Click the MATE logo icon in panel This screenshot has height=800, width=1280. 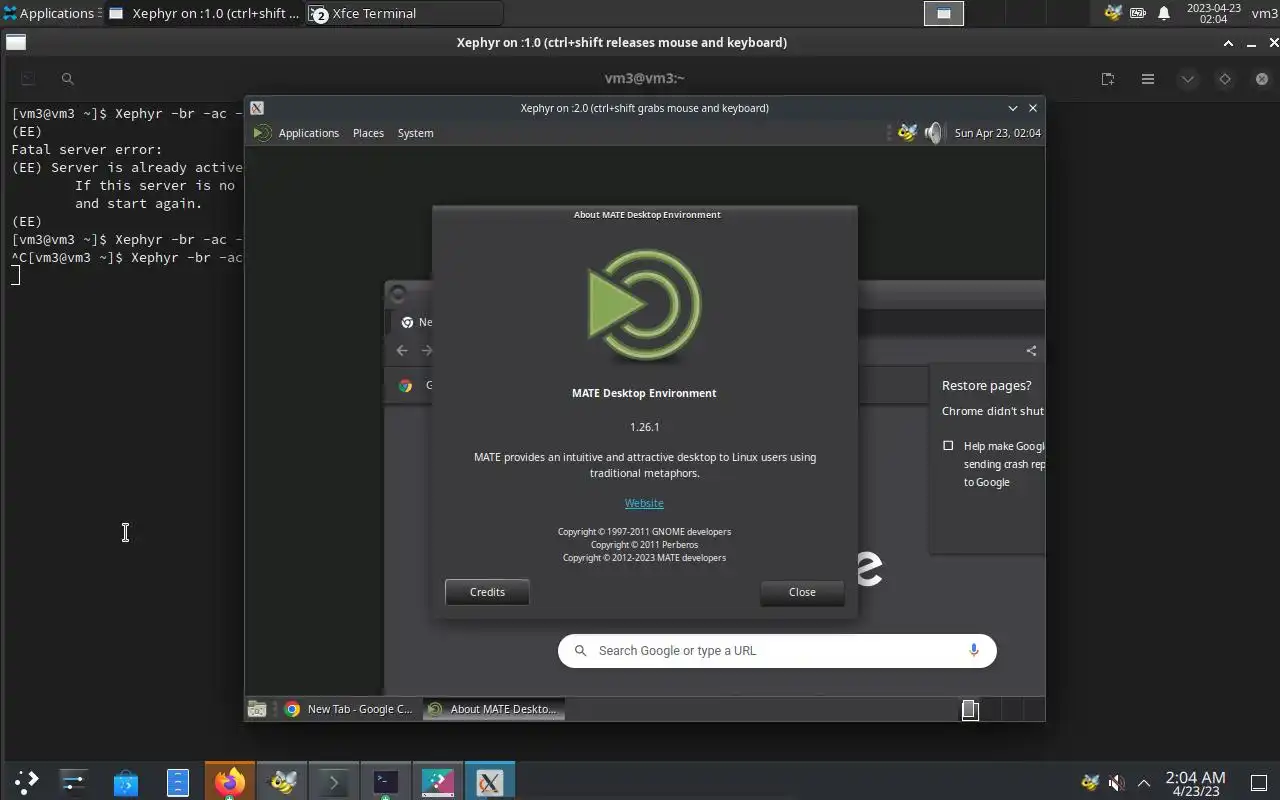[x=261, y=133]
